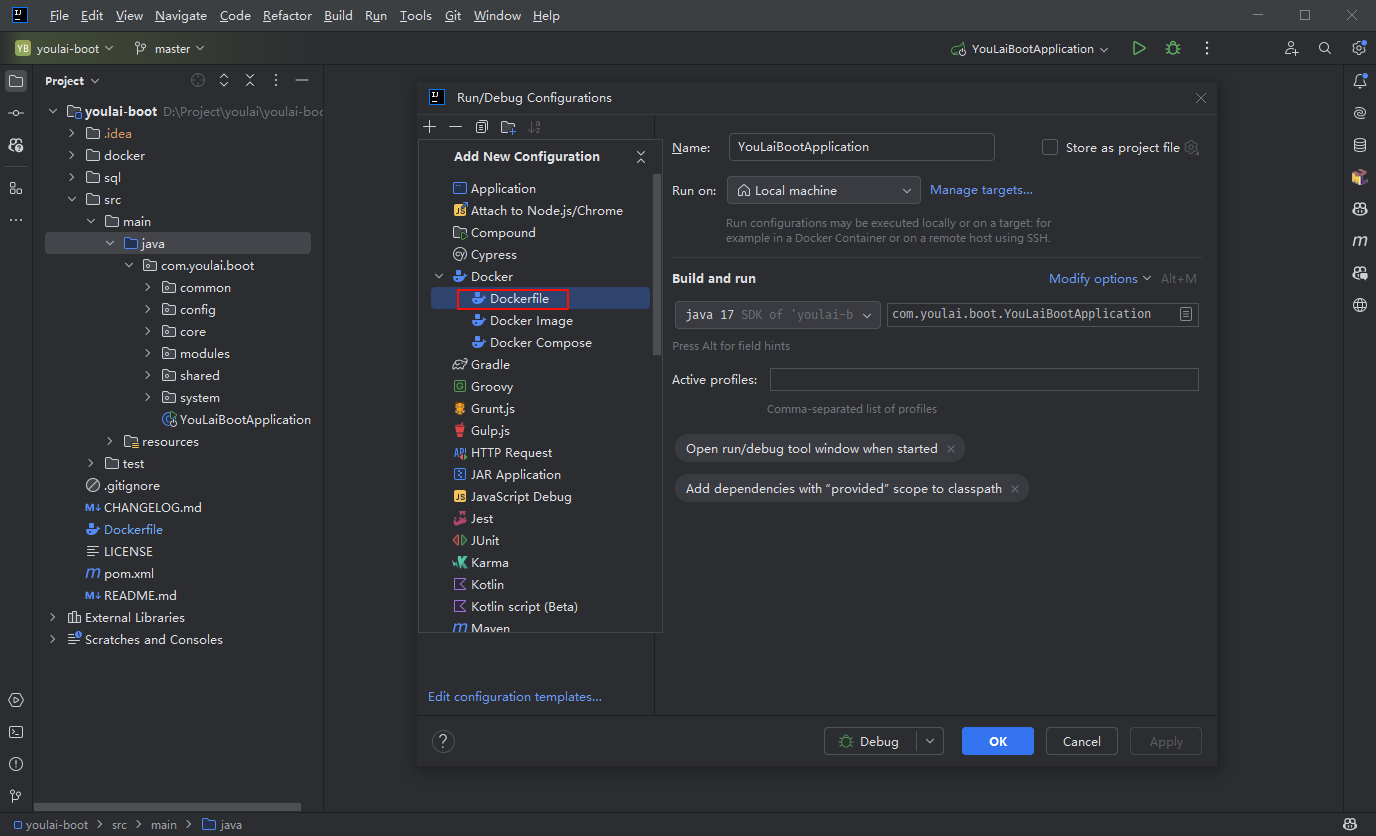1376x836 pixels.
Task: Click the Debug bug icon in toolbar
Action: coord(1173,48)
